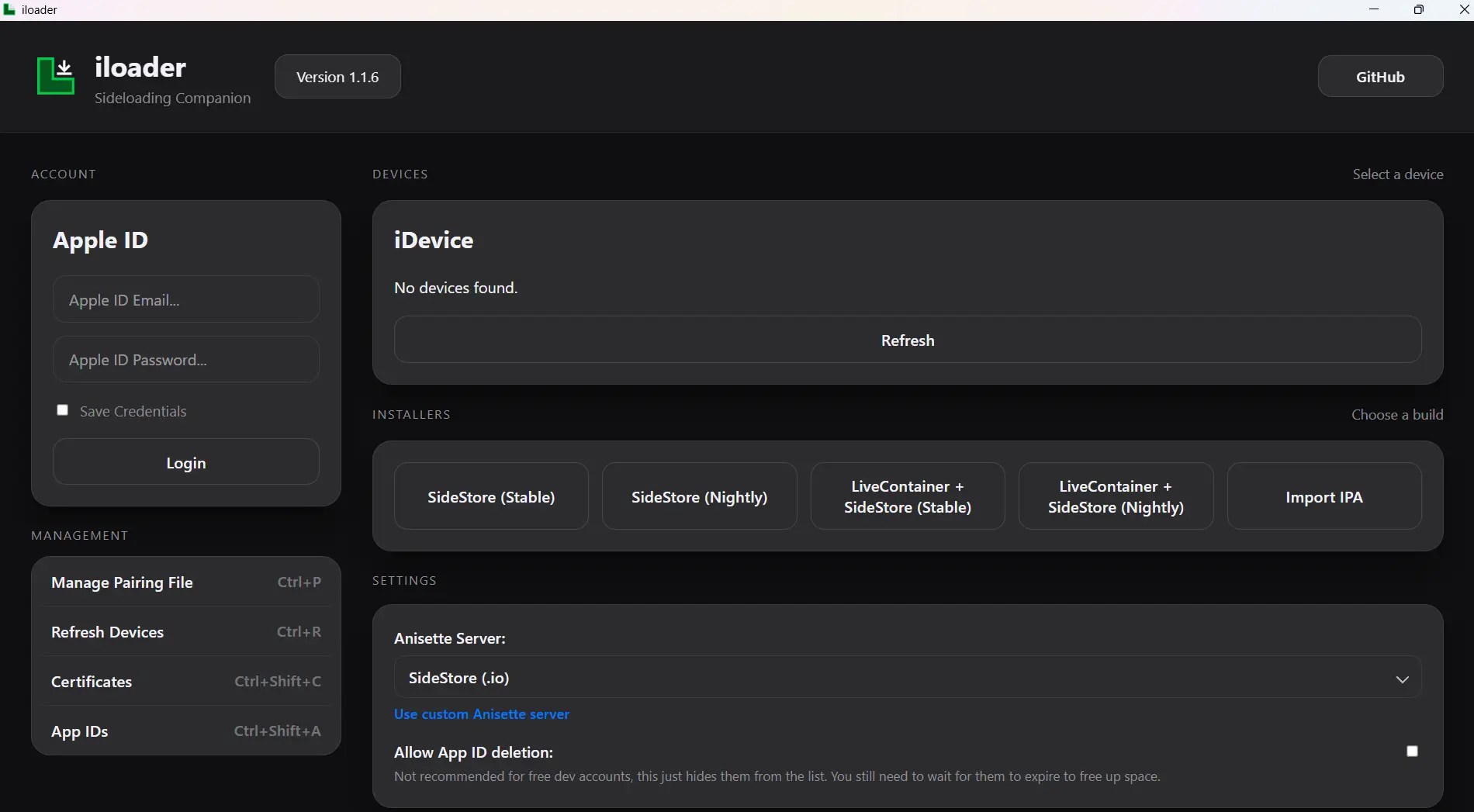Screen dimensions: 1474x812
Task: Click the Import IPA button
Action: point(1324,496)
